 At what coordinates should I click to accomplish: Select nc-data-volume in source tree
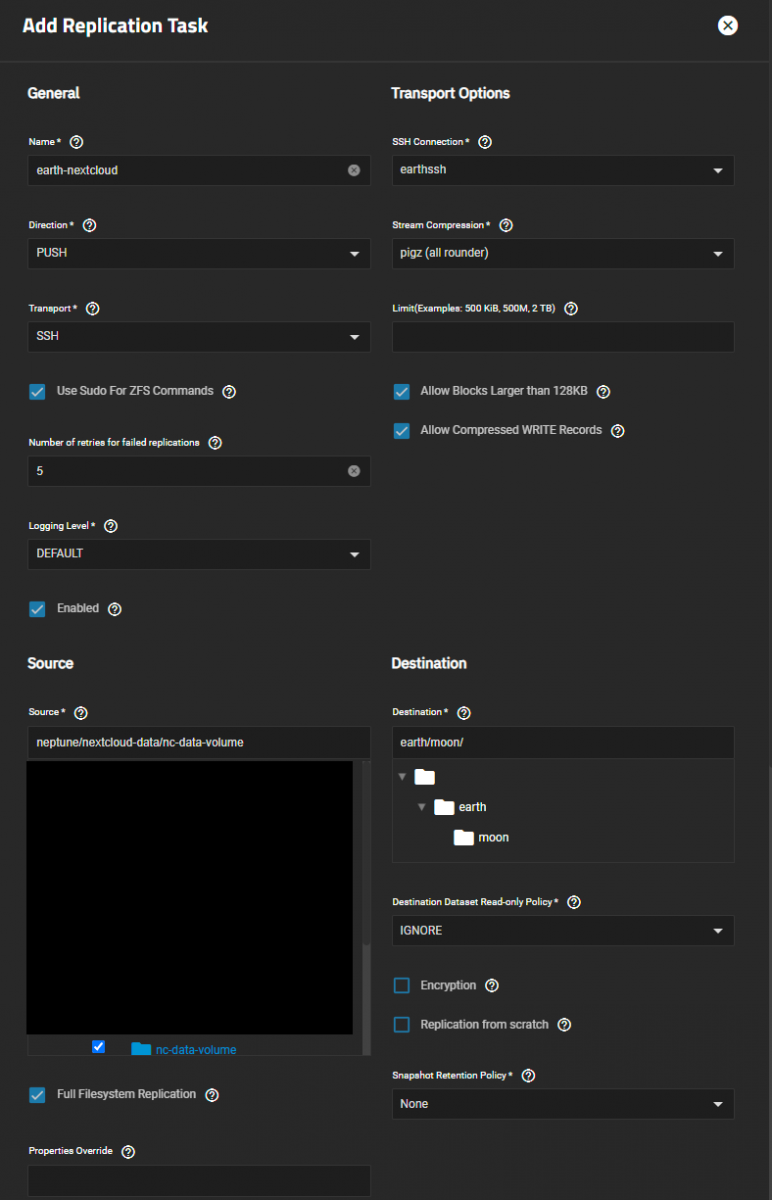click(196, 1050)
